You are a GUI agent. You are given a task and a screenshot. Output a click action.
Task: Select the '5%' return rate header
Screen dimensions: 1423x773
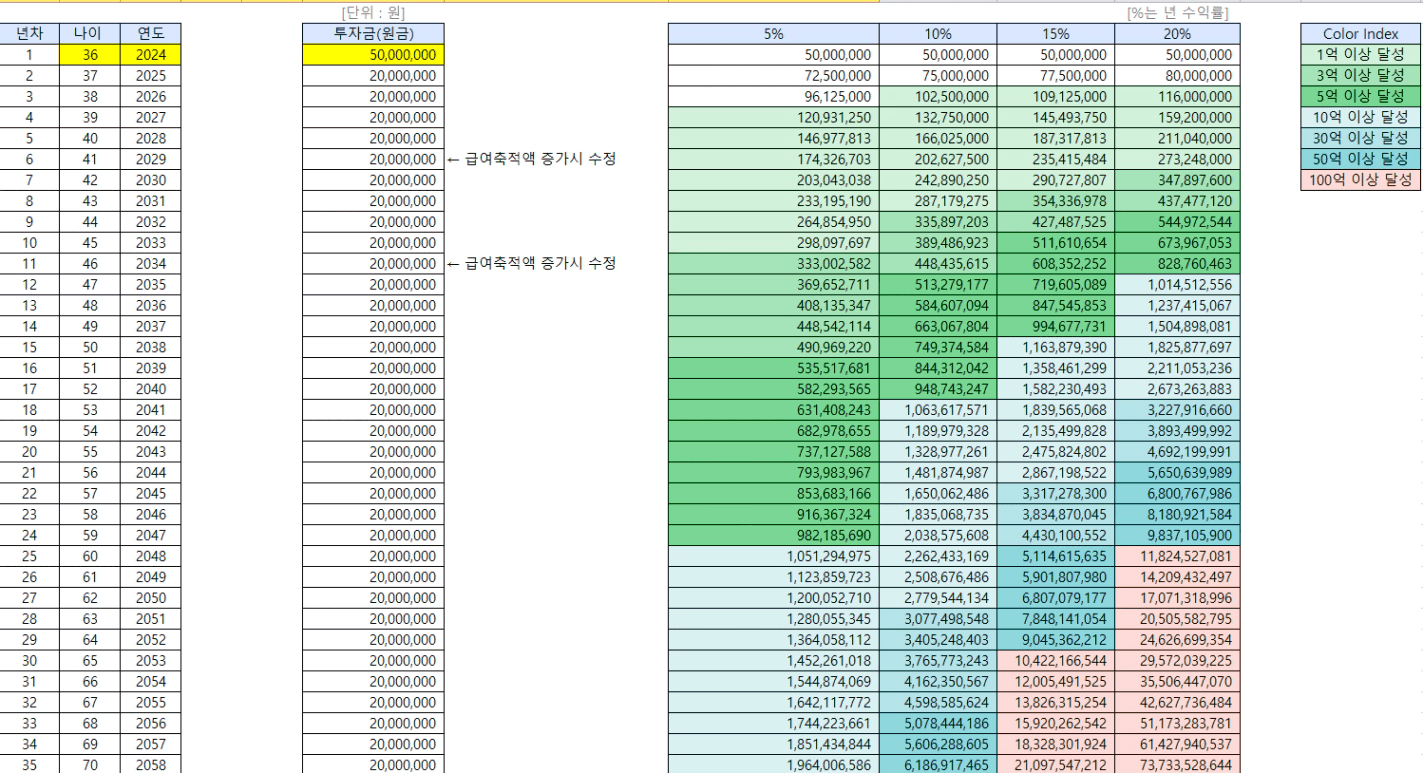click(x=774, y=34)
